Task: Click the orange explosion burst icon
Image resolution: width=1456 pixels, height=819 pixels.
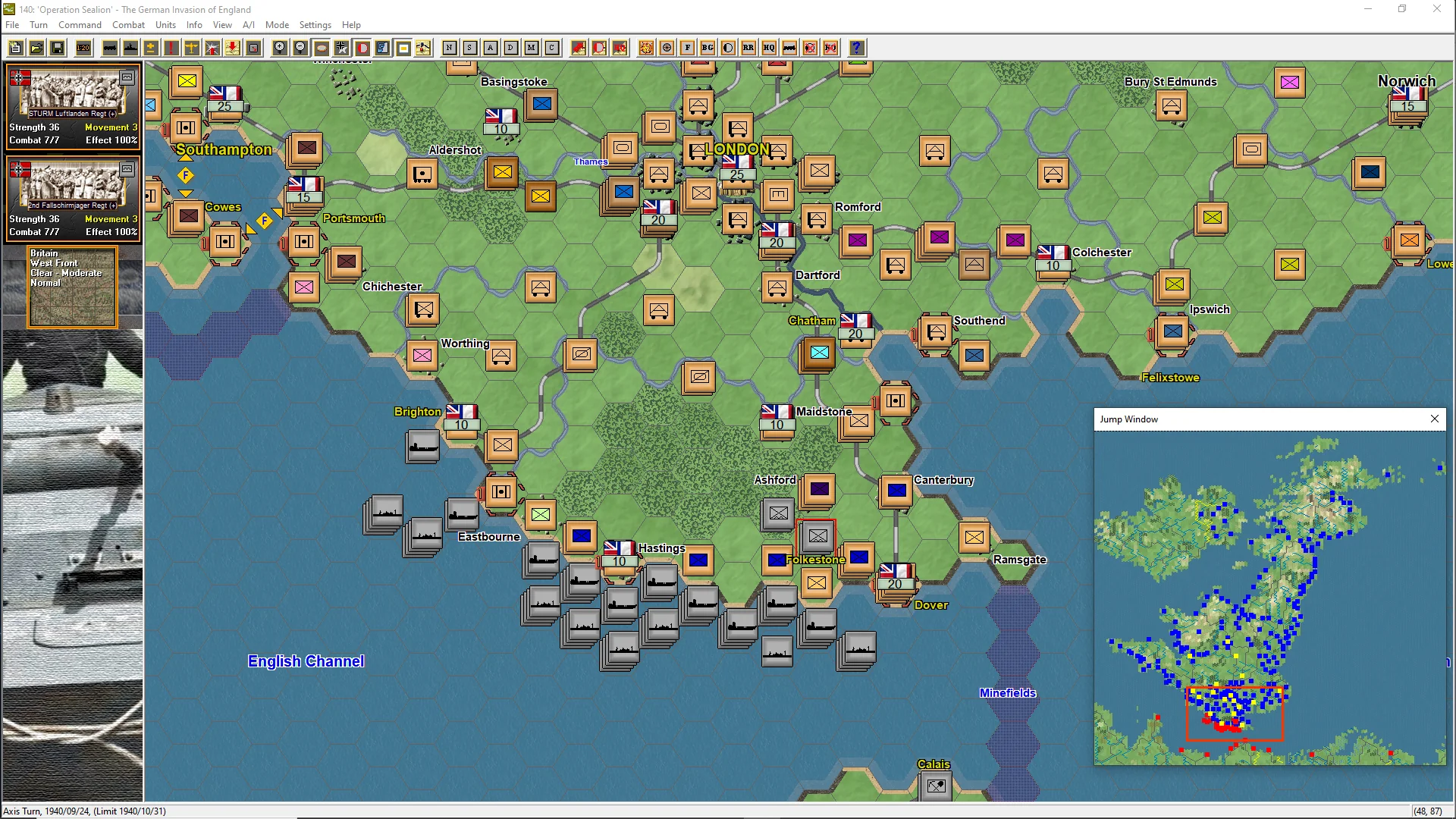Action: pos(646,48)
